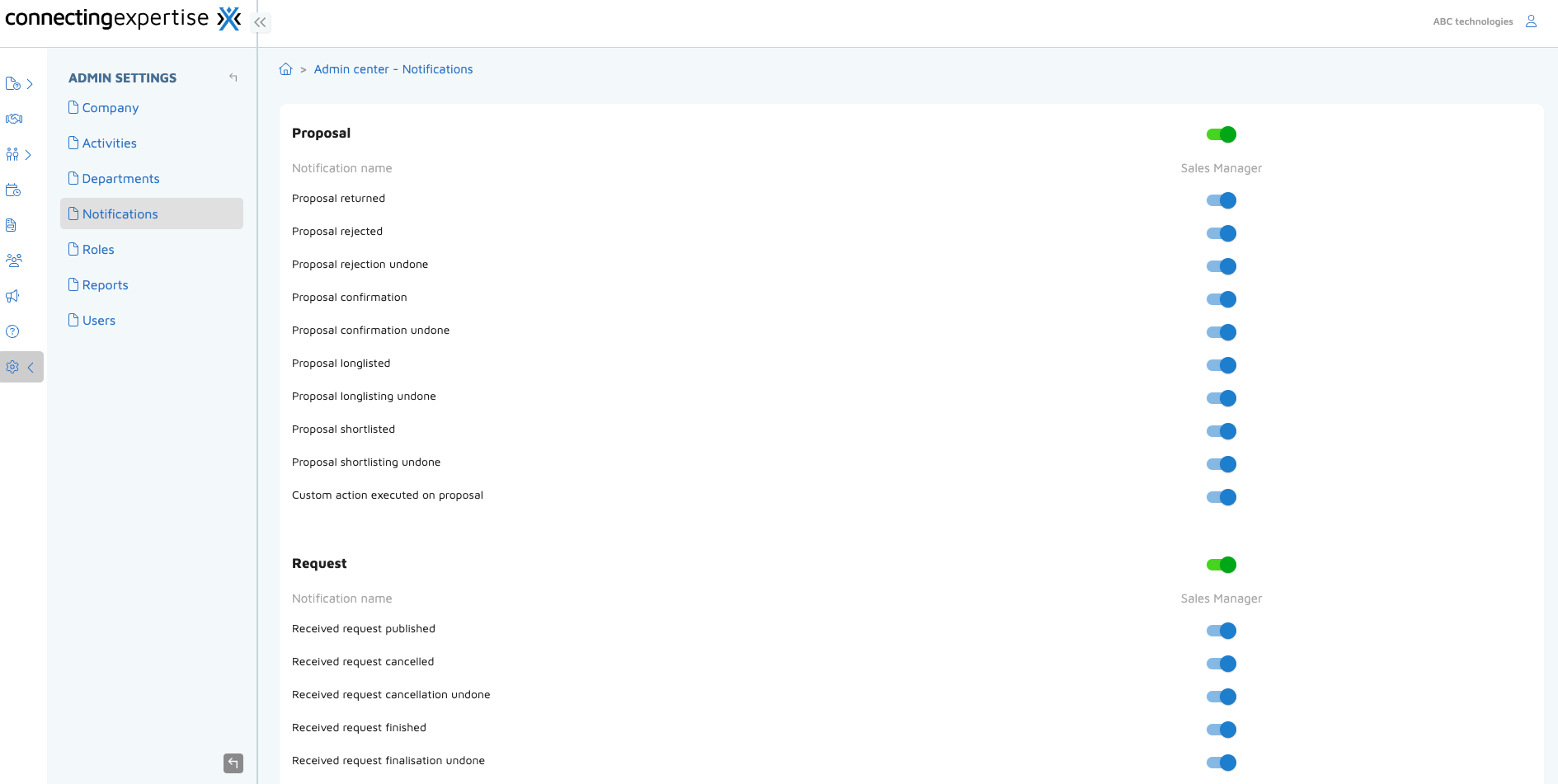Click the home breadcrumb icon
This screenshot has width=1558, height=784.
click(286, 69)
